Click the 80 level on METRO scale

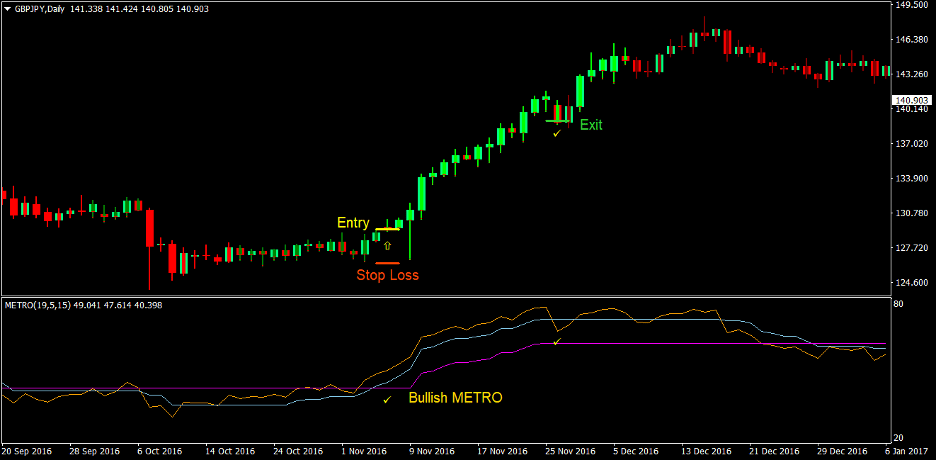899,304
